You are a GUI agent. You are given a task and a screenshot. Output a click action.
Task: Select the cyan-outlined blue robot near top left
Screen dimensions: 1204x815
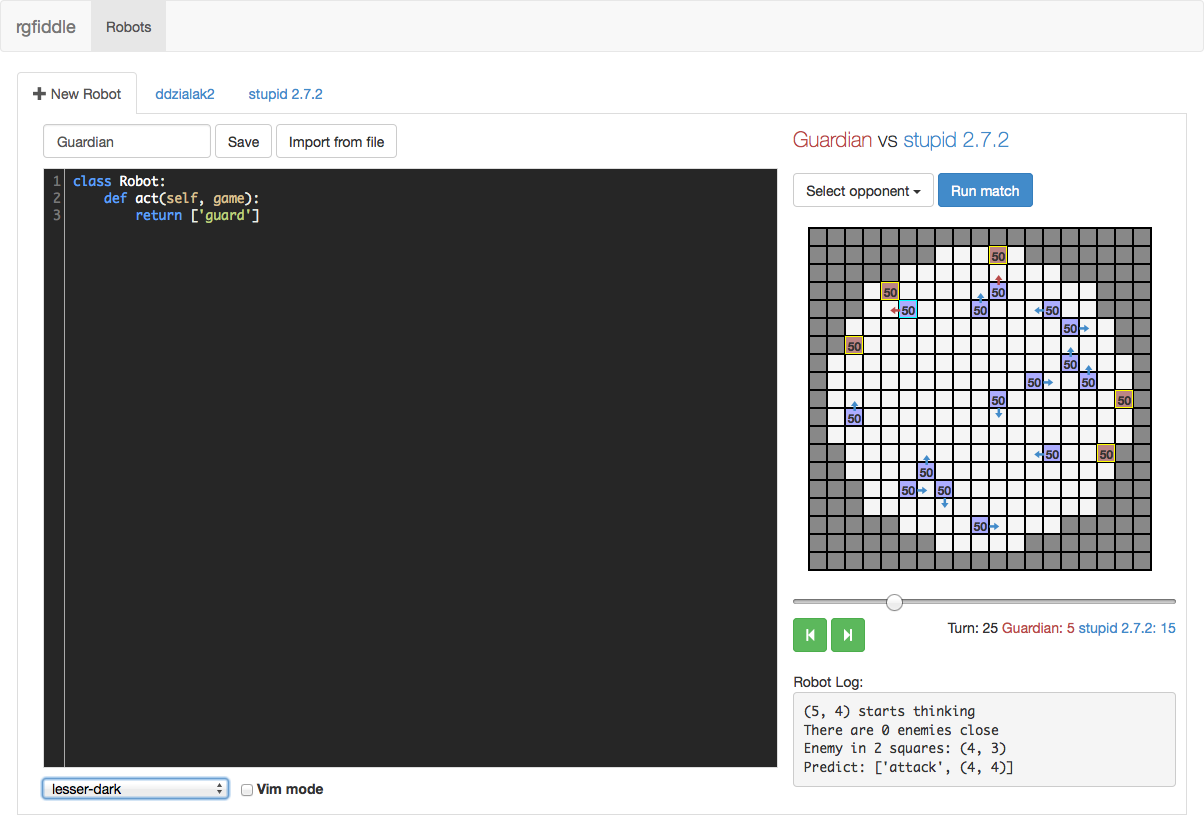(x=908, y=310)
